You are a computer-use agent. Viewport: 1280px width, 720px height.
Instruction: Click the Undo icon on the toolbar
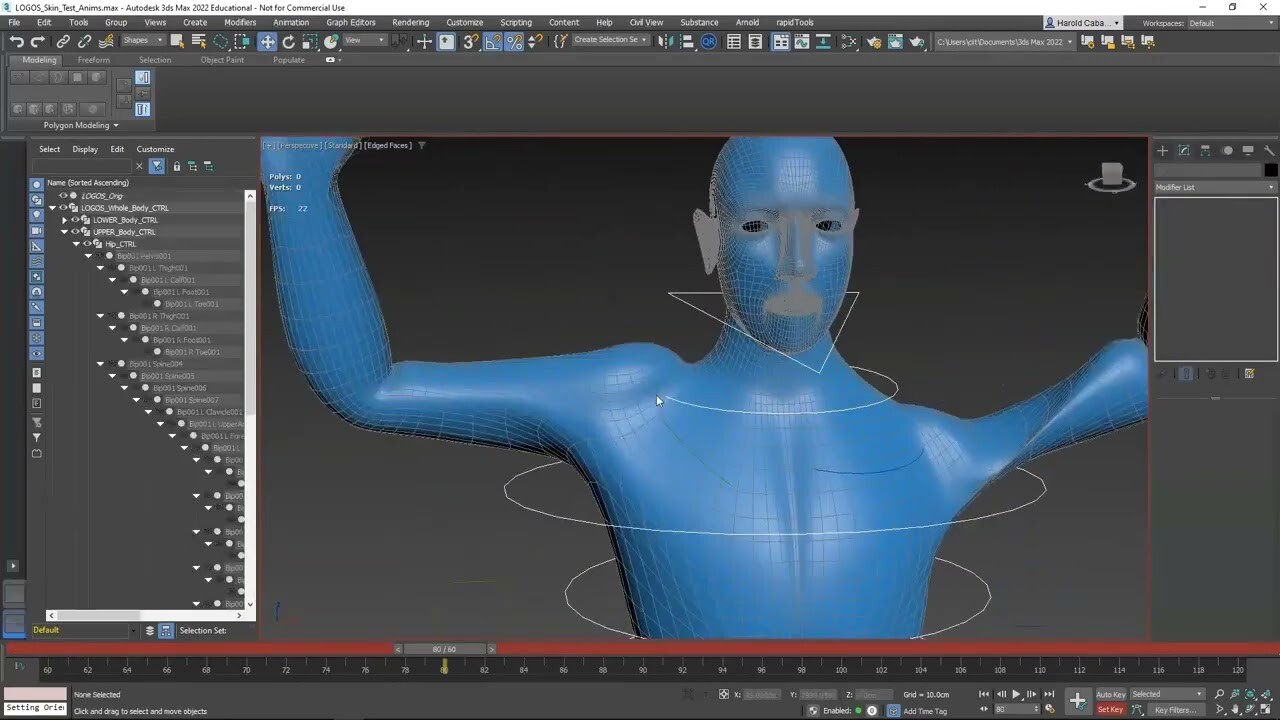pos(18,41)
